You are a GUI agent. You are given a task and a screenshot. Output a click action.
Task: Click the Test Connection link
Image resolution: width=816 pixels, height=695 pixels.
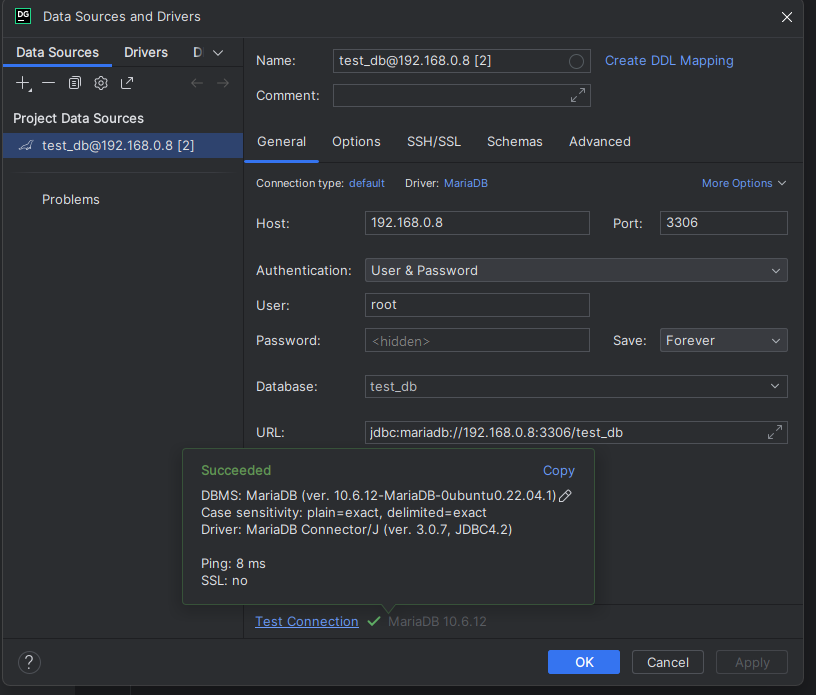click(x=307, y=622)
